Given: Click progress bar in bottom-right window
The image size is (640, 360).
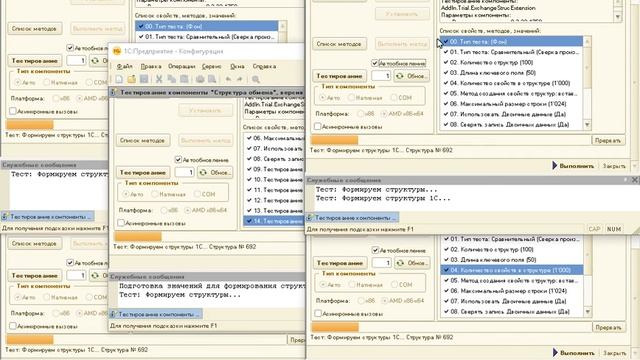Looking at the screenshot, I should (451, 327).
